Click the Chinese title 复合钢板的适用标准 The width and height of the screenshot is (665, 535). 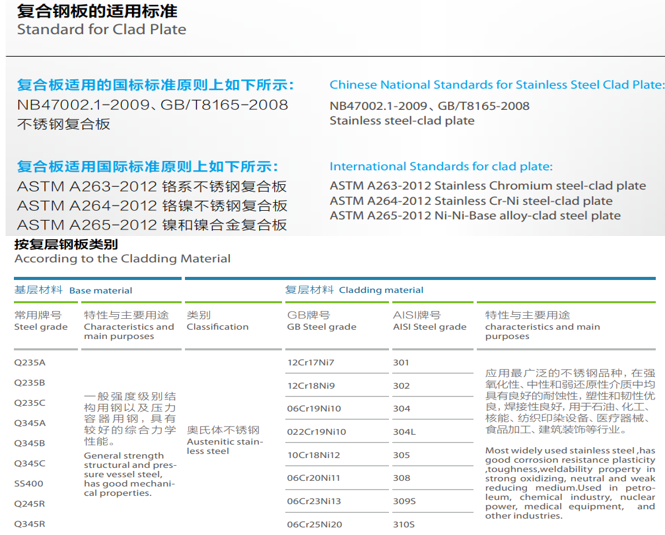(97, 9)
